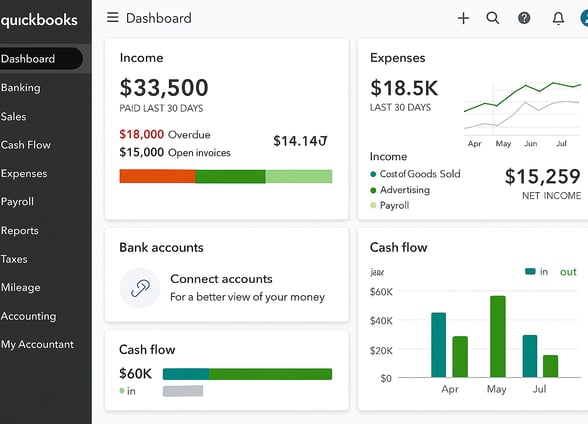This screenshot has width=588, height=424.
Task: Click the $33,500 paid income figure
Action: [x=164, y=87]
